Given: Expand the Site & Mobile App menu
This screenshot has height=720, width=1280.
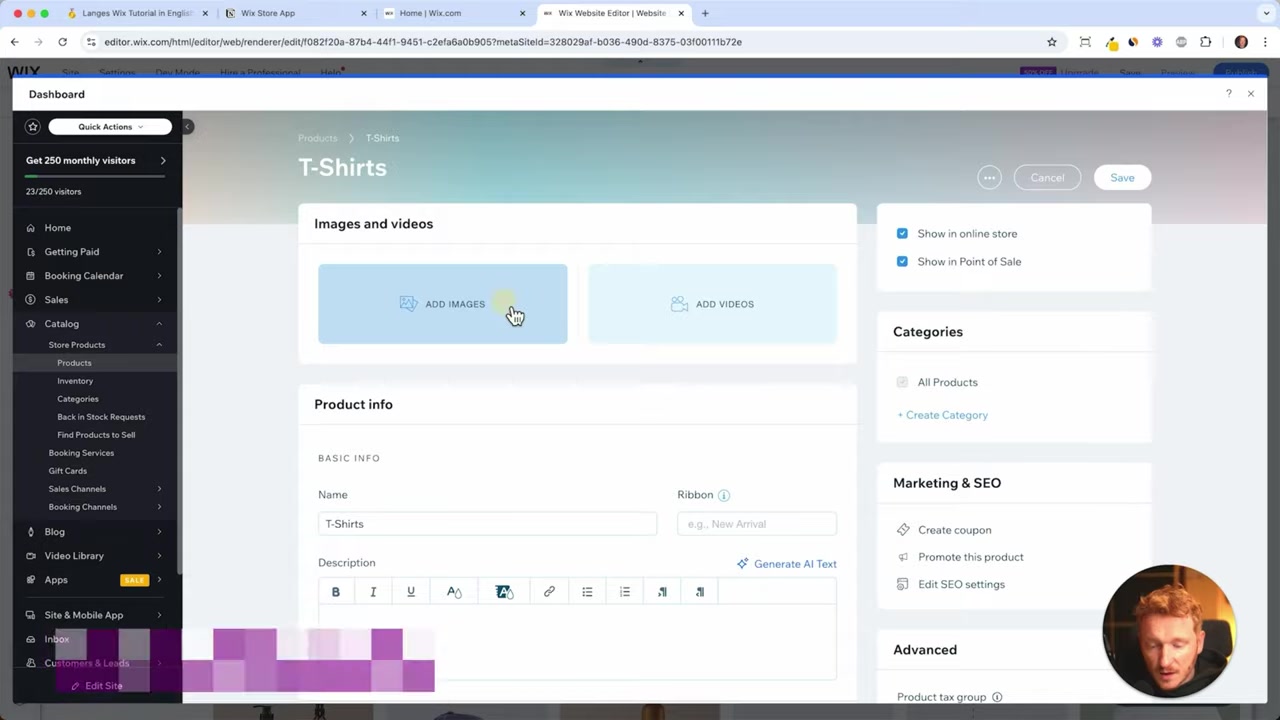Looking at the screenshot, I should click(159, 616).
